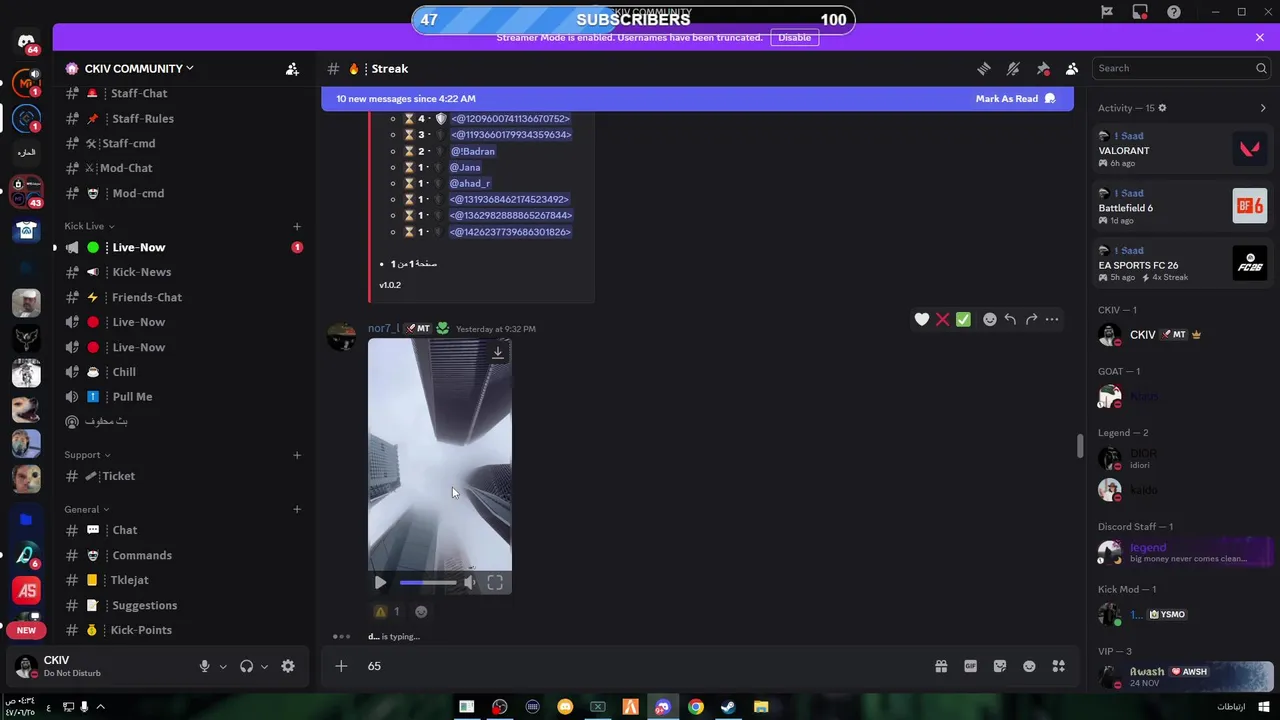Seek within the video progress bar

coord(428,583)
